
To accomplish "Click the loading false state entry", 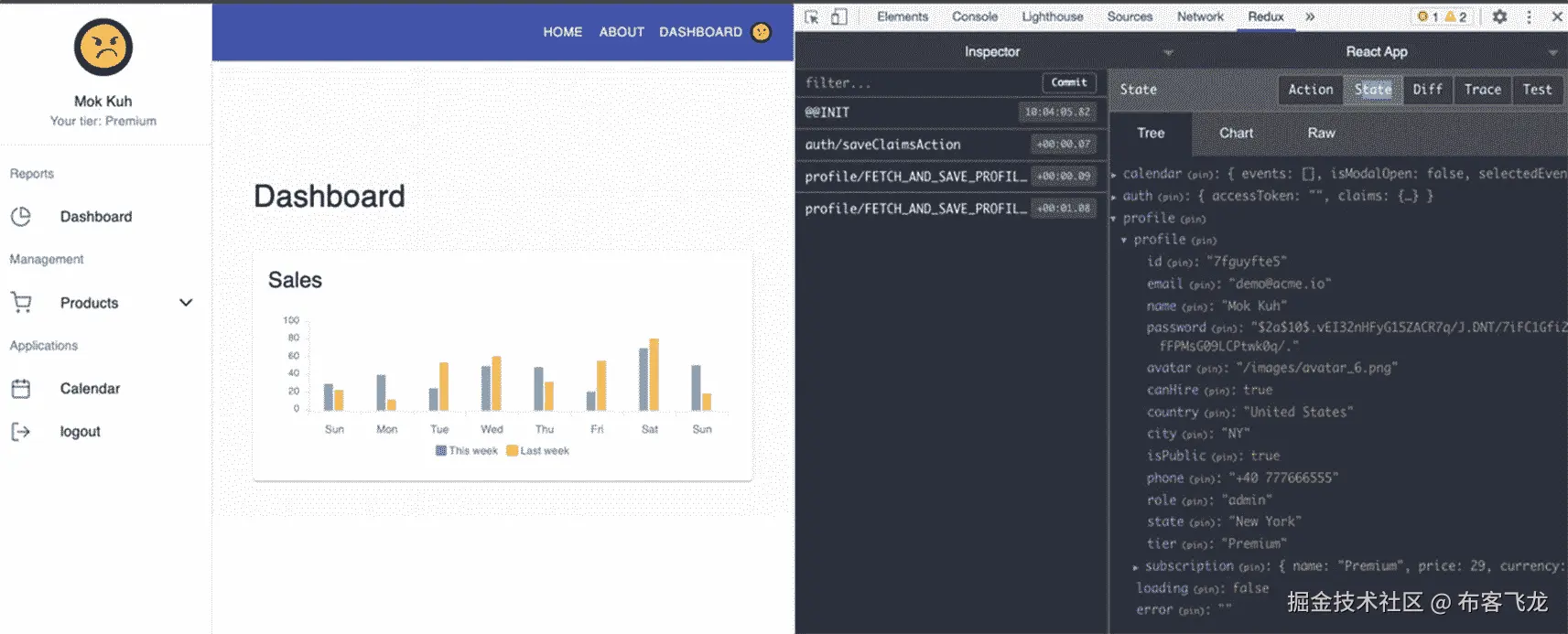I will tap(1203, 588).
